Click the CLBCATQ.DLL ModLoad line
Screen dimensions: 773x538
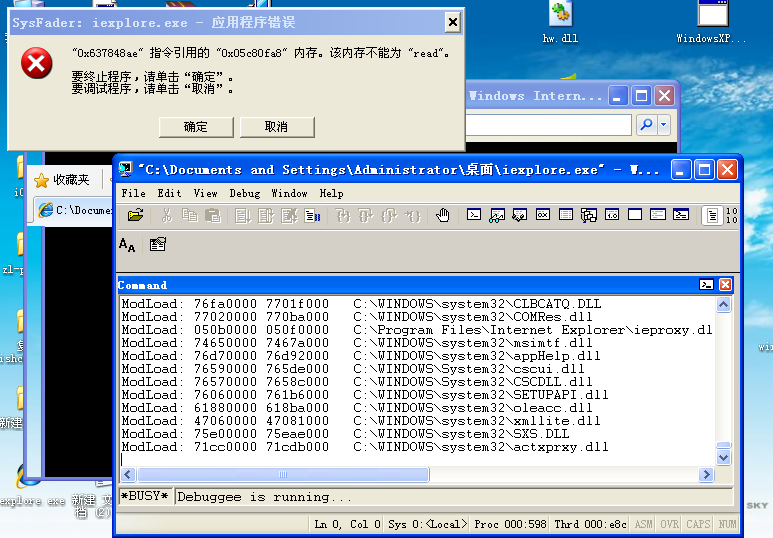(361, 304)
